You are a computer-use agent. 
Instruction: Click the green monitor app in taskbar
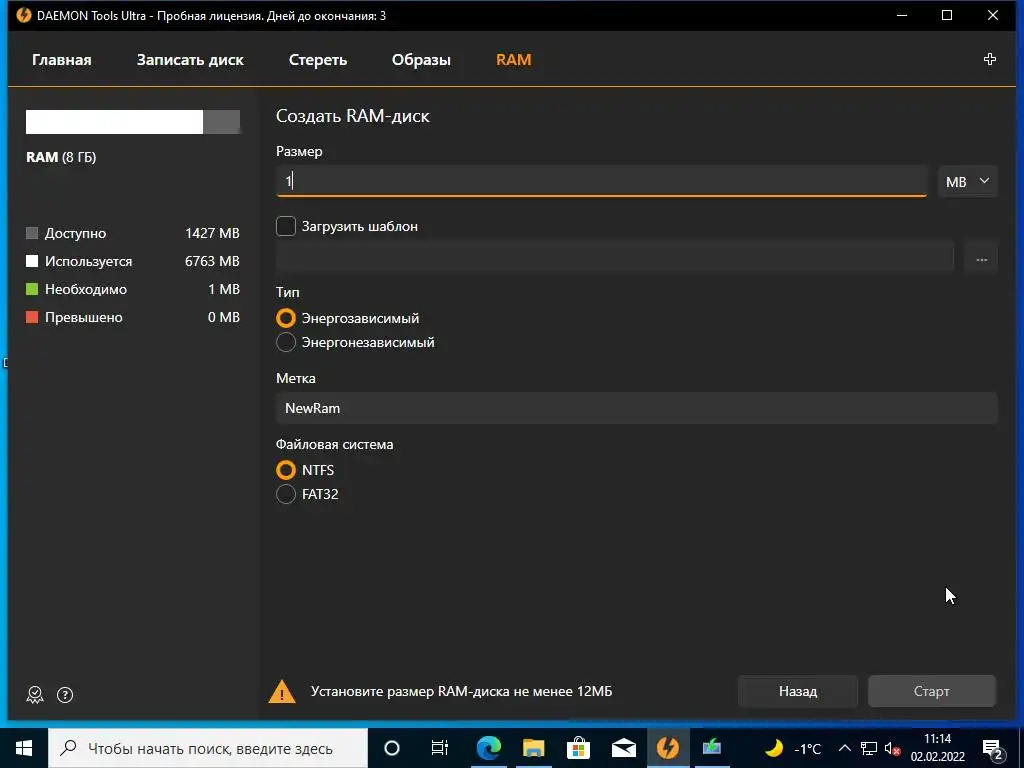coord(711,748)
